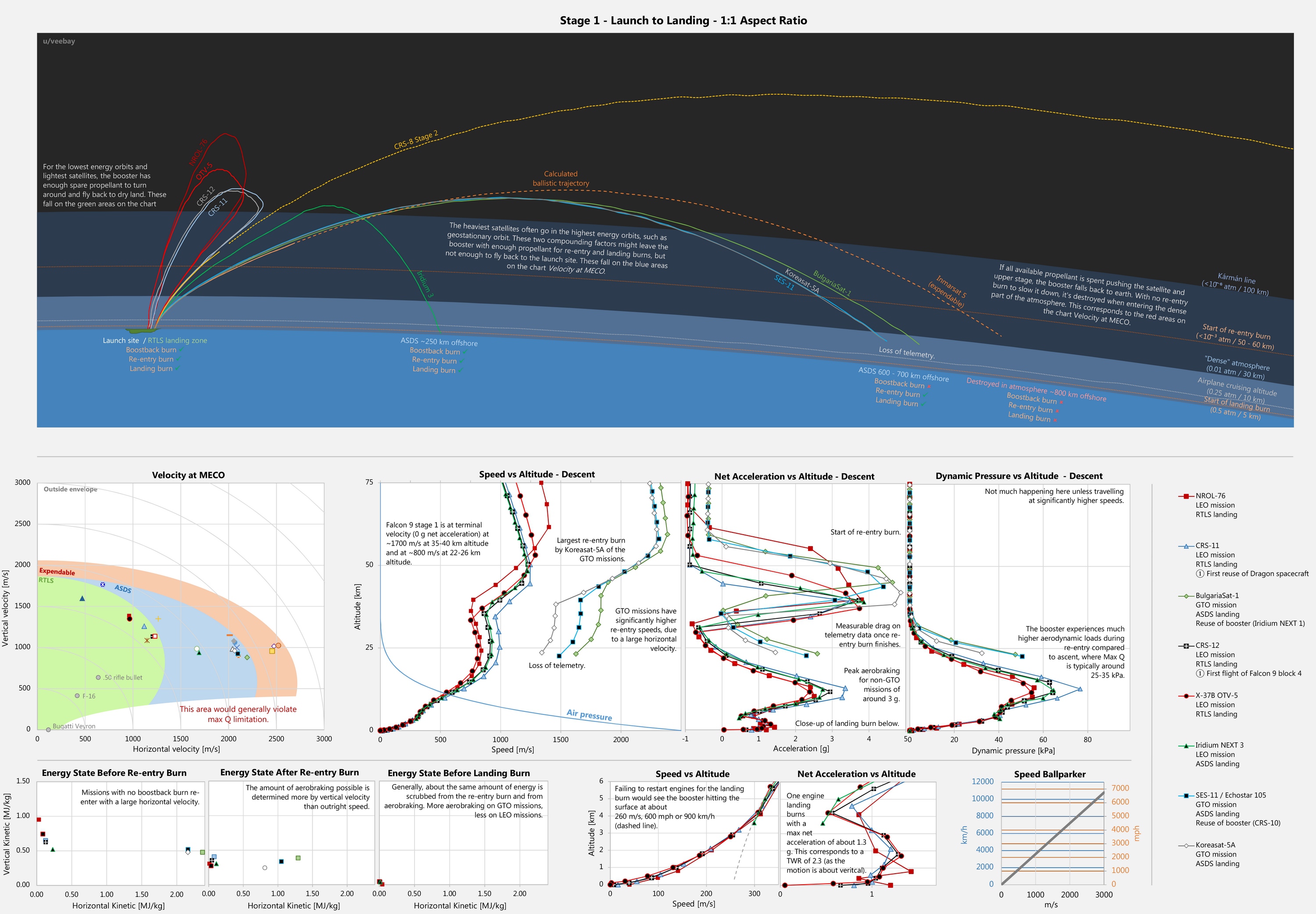The height and width of the screenshot is (914, 1316).
Task: Click the Calculated ballistic trajectory label
Action: click(x=560, y=179)
